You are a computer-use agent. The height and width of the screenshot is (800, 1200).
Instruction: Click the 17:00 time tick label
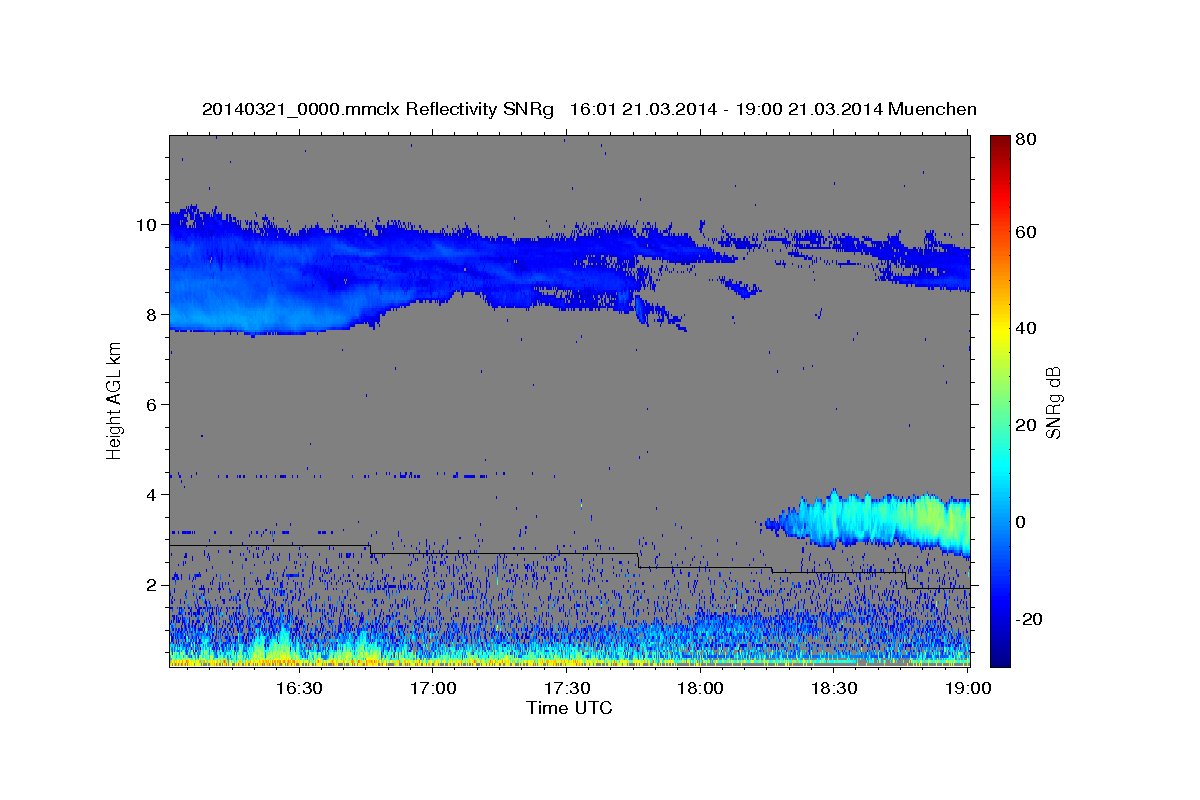[433, 688]
